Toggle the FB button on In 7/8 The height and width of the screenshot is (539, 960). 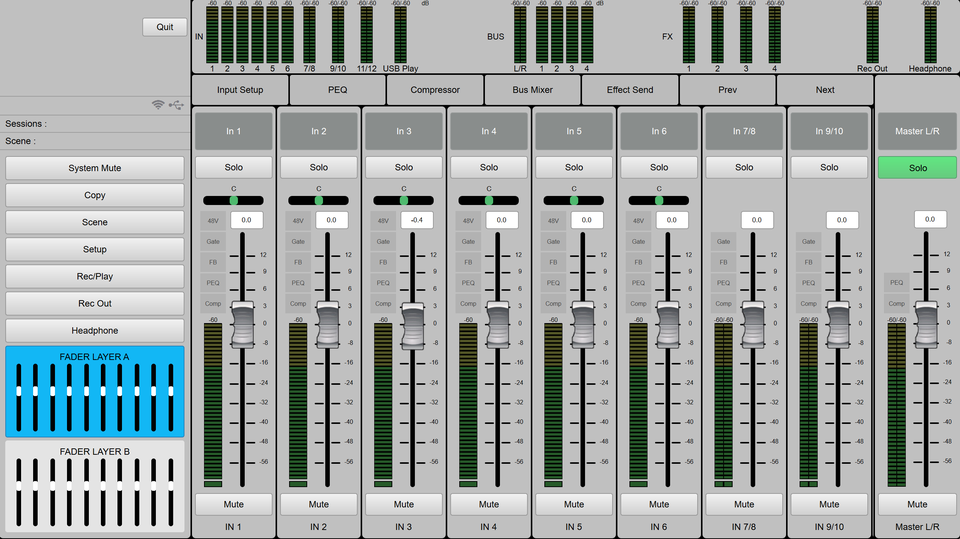point(723,262)
